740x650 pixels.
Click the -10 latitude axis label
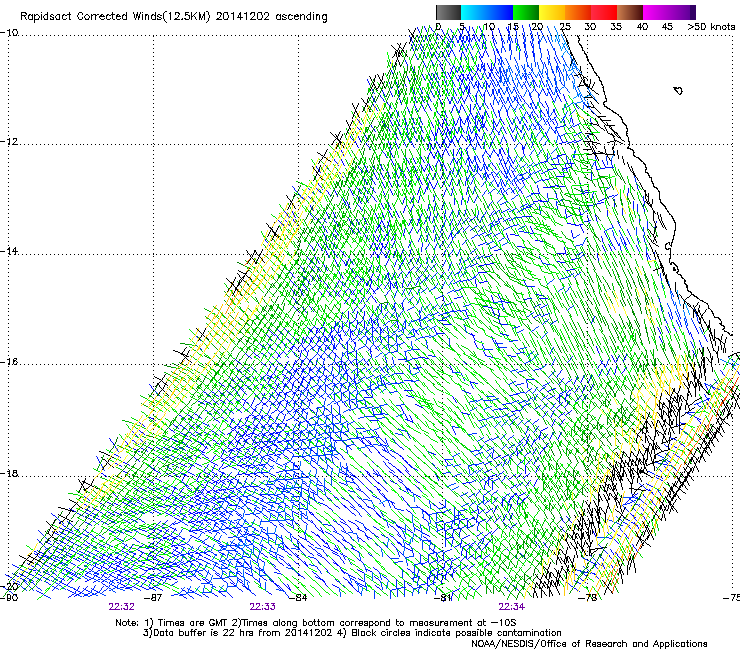tap(9, 33)
